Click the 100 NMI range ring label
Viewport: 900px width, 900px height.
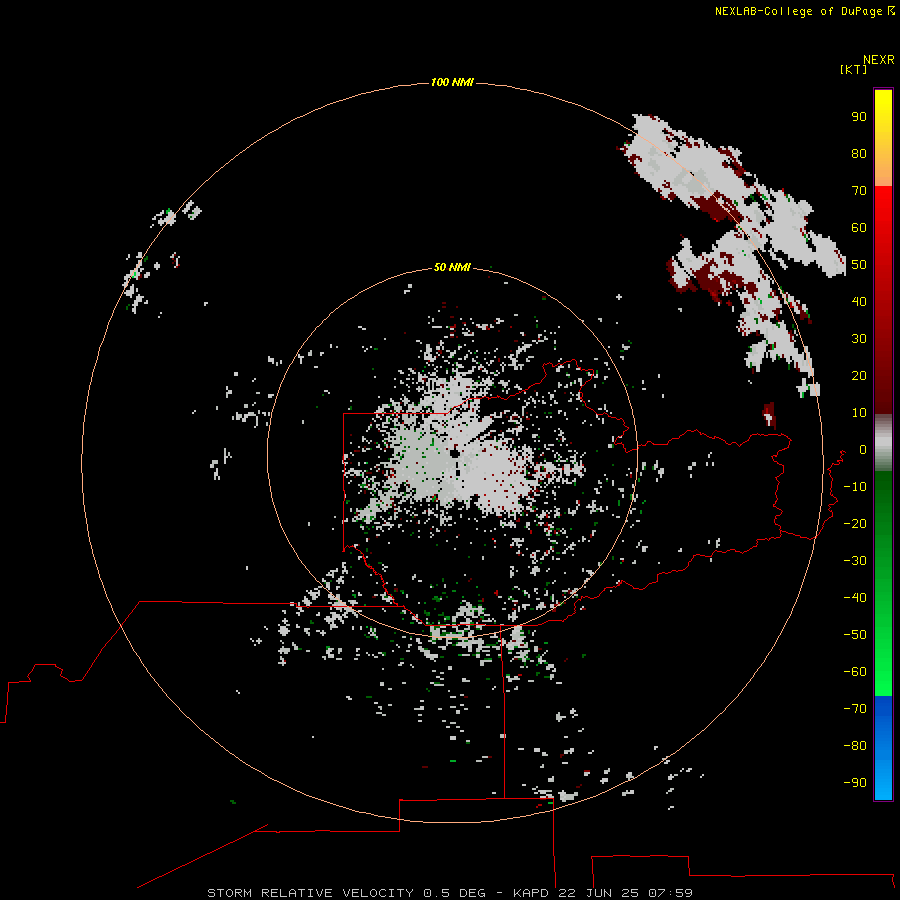tap(452, 83)
